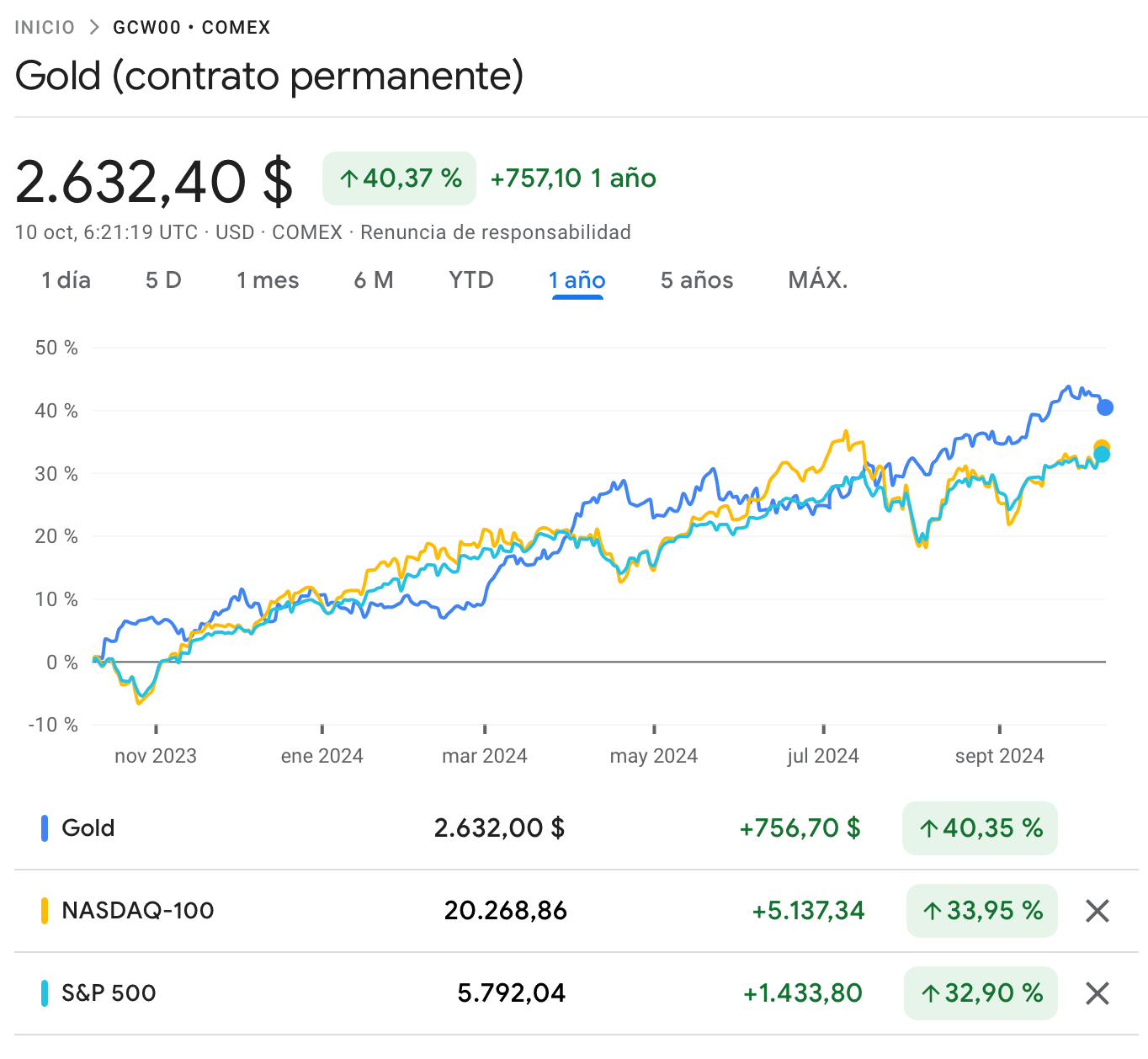
Task: Switch to YTD chart view
Action: 471,280
